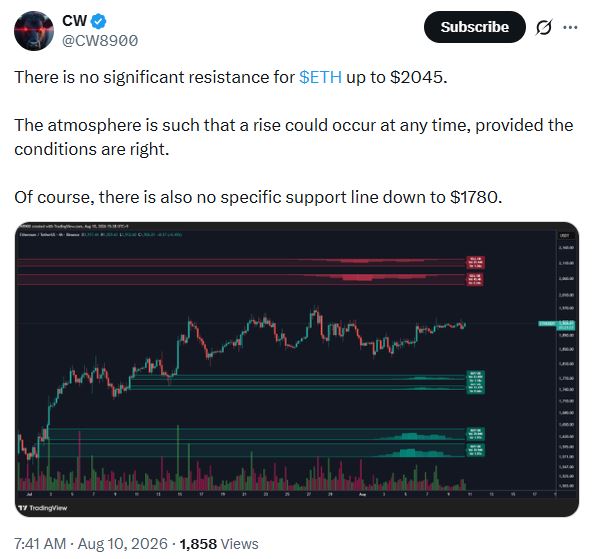This screenshot has height=559, width=595.
Task: Subscribe to CW's account
Action: coord(474,27)
